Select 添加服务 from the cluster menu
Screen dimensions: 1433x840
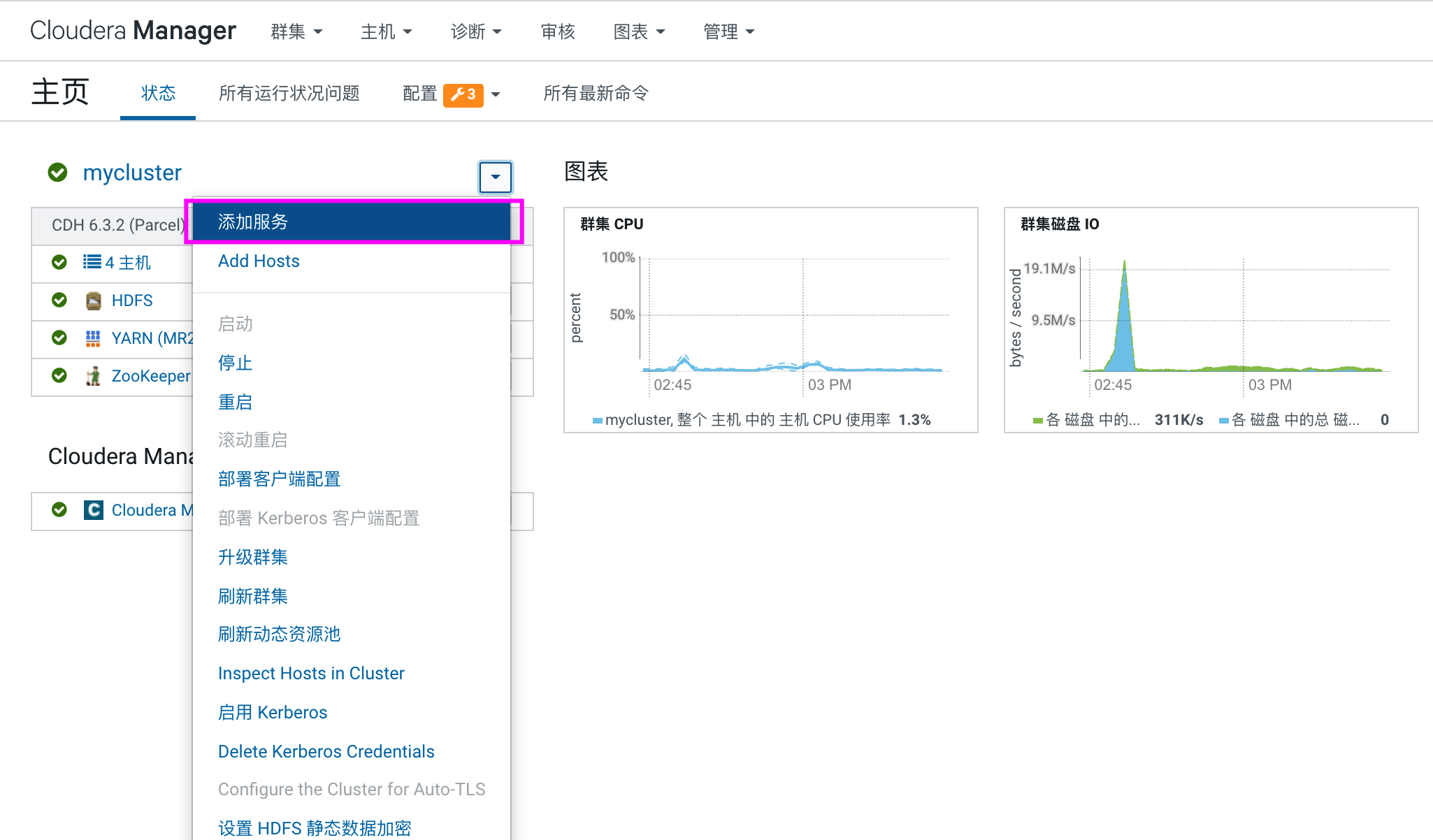[x=253, y=222]
